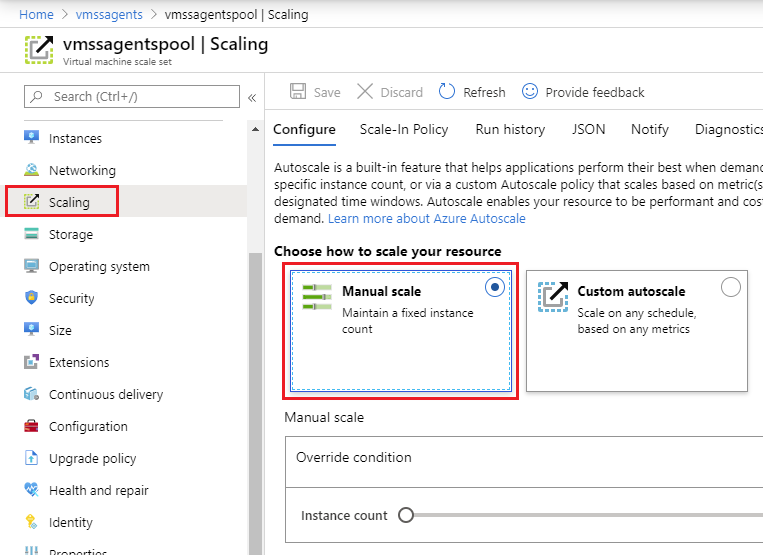The image size is (763, 555).
Task: Open Size in the sidebar
Action: pyautogui.click(x=60, y=331)
